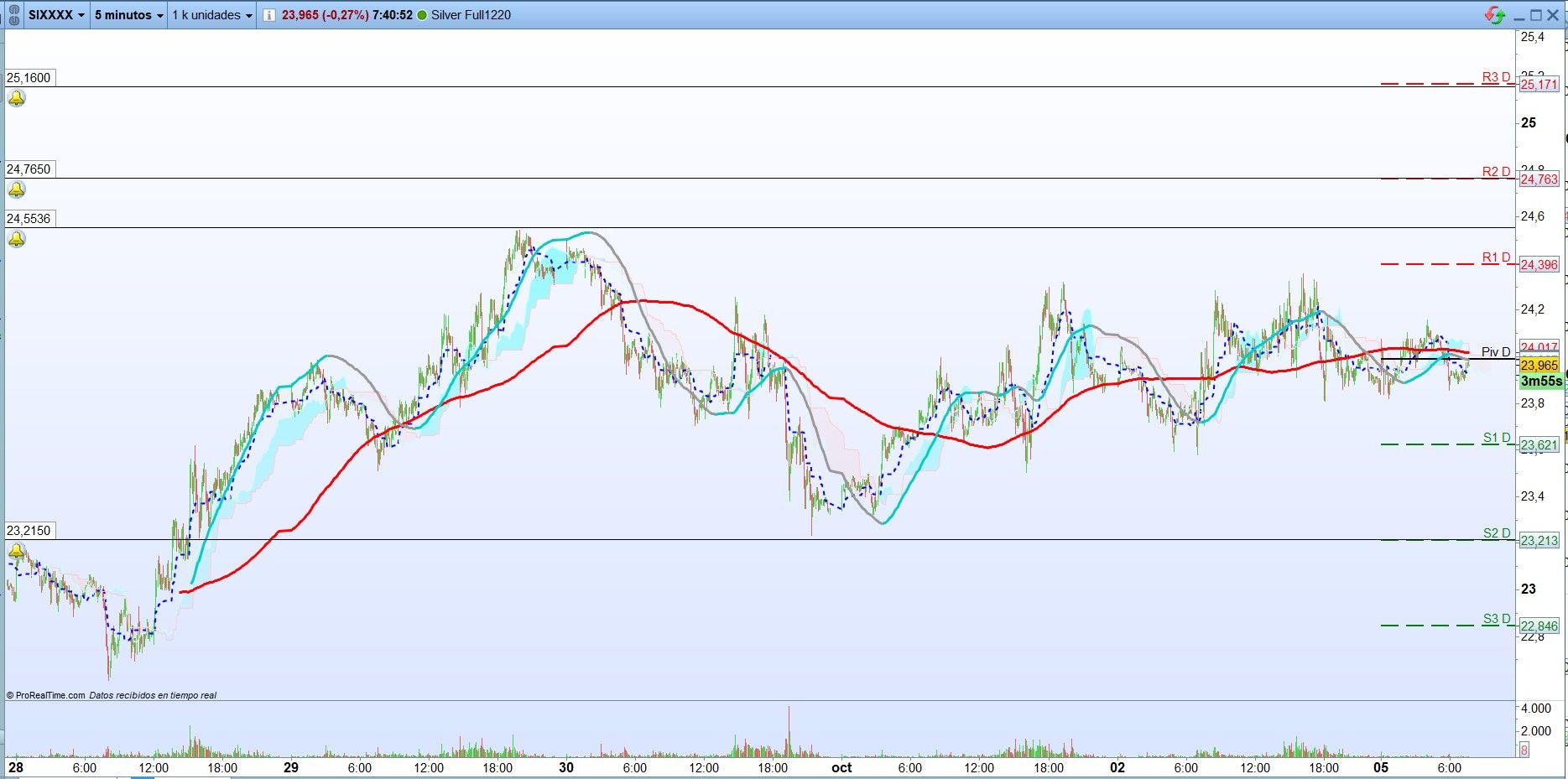This screenshot has width=1568, height=779.
Task: Select the 25,1600 alert line label
Action: point(29,78)
